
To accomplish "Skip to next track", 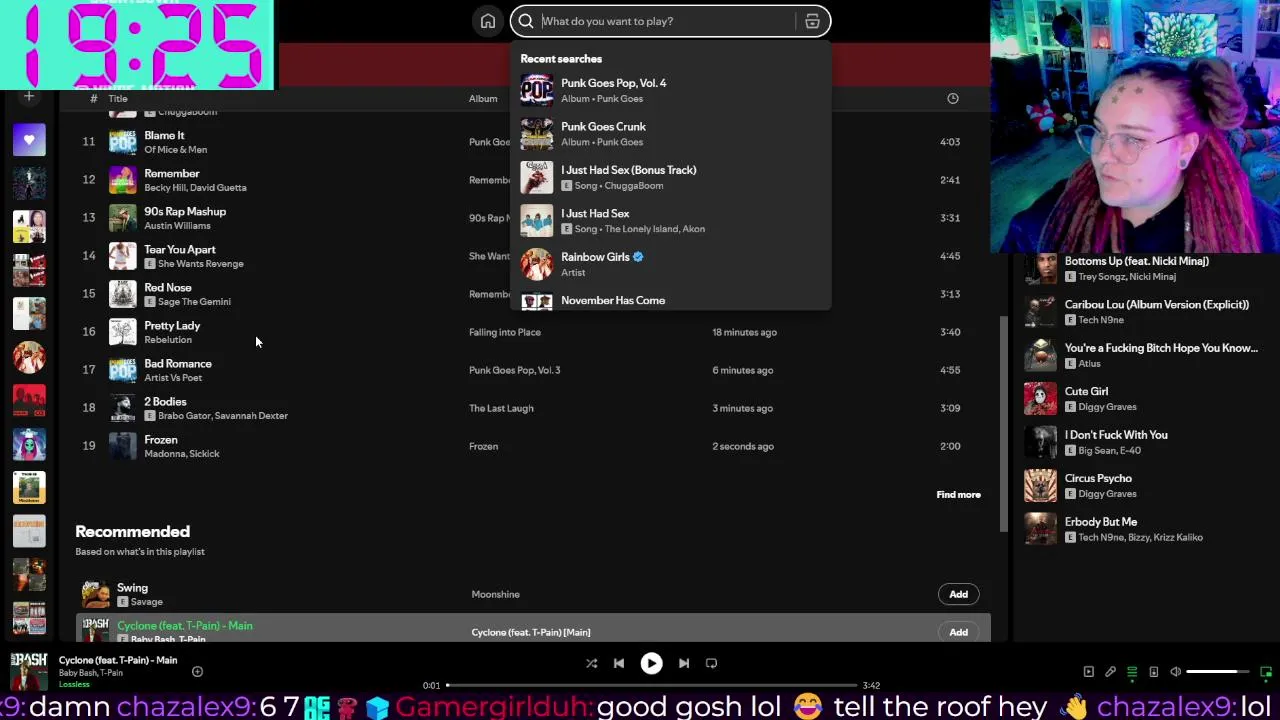I will pyautogui.click(x=684, y=663).
